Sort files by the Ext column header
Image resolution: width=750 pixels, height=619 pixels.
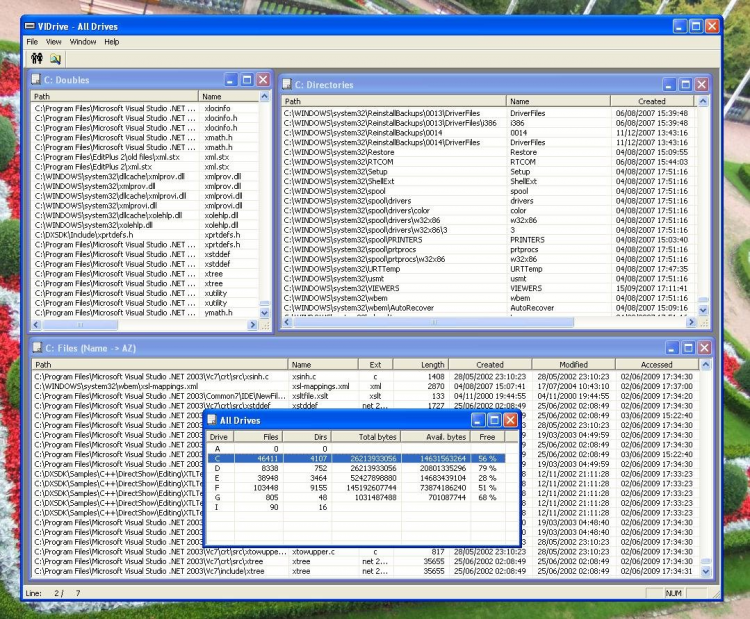pos(375,365)
